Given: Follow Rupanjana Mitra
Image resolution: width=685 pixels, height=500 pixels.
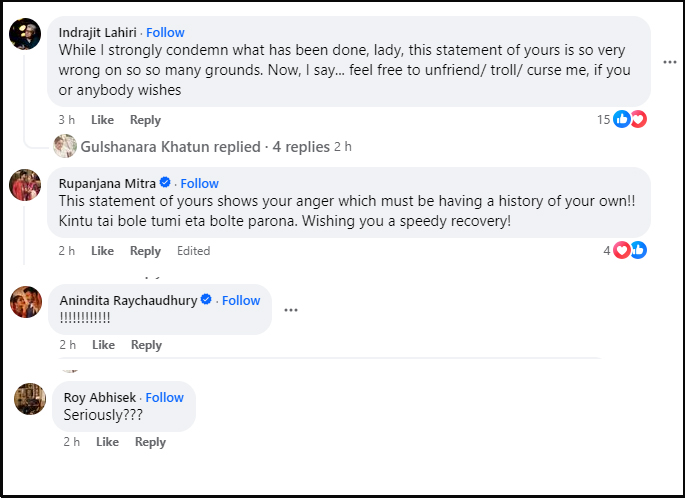Looking at the screenshot, I should coord(200,183).
